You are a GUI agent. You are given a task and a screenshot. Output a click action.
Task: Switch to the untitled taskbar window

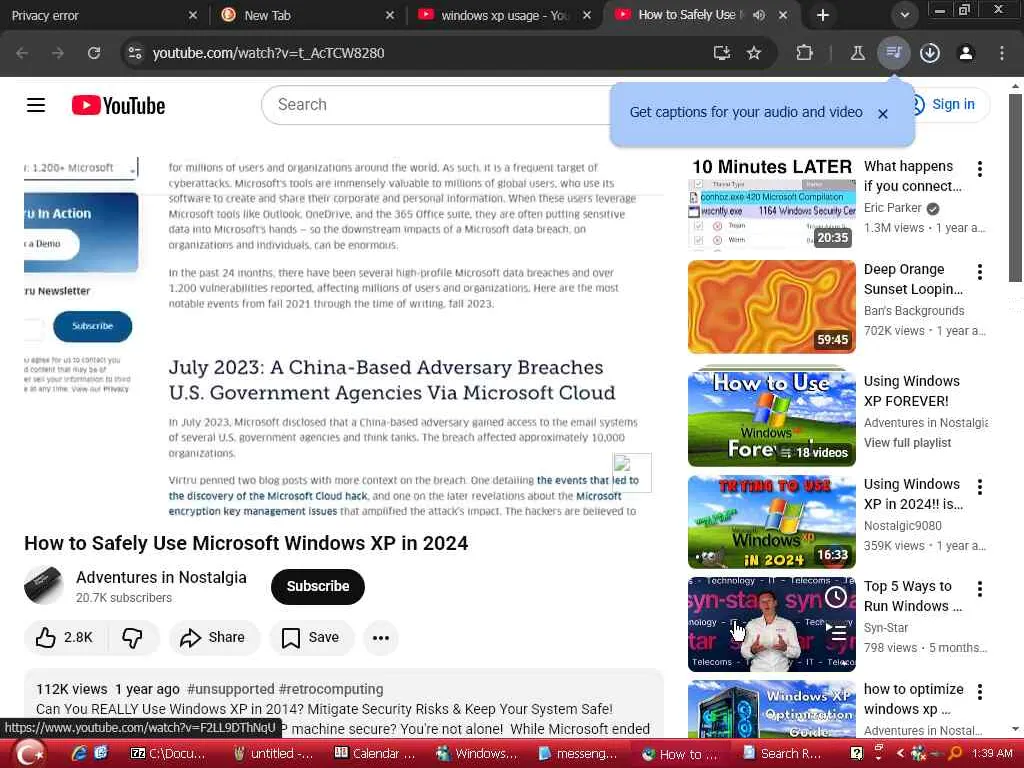[x=274, y=754]
